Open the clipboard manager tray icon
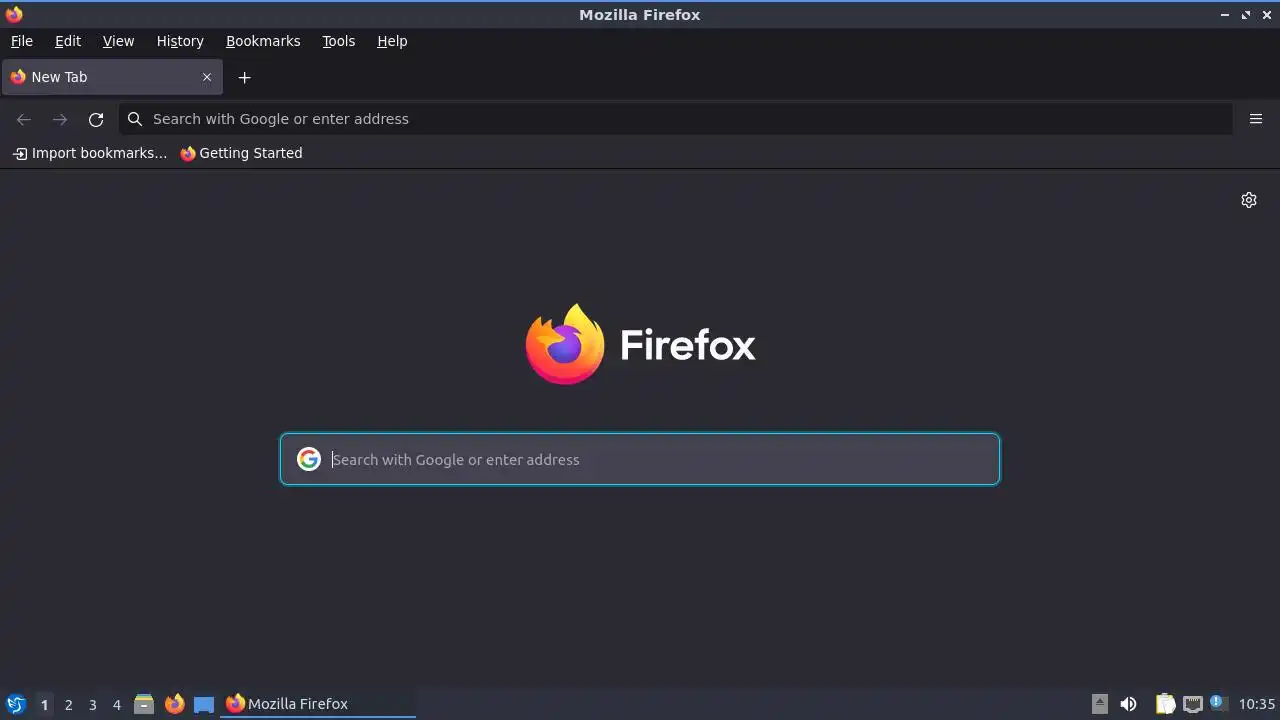This screenshot has width=1280, height=720. [1165, 704]
